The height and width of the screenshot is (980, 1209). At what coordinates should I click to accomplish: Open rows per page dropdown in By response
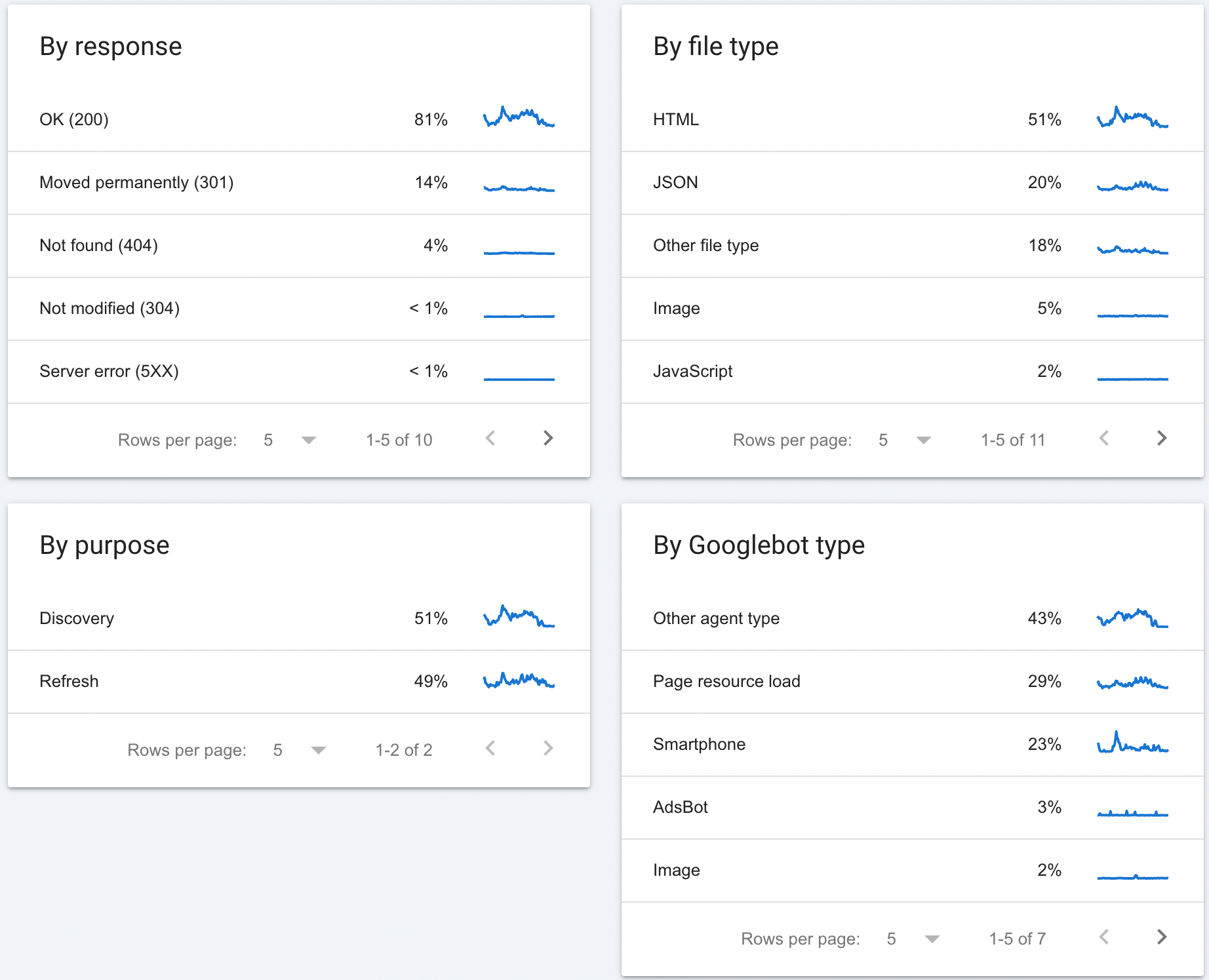pos(289,440)
